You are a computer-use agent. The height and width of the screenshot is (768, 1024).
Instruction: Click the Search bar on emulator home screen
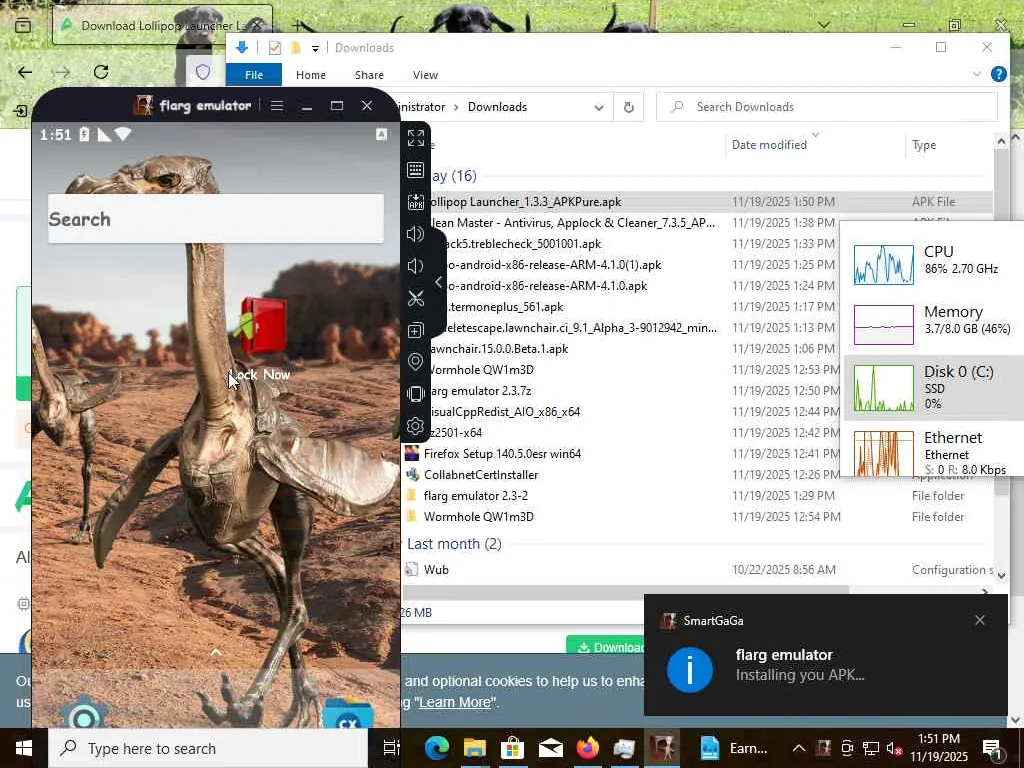[216, 219]
